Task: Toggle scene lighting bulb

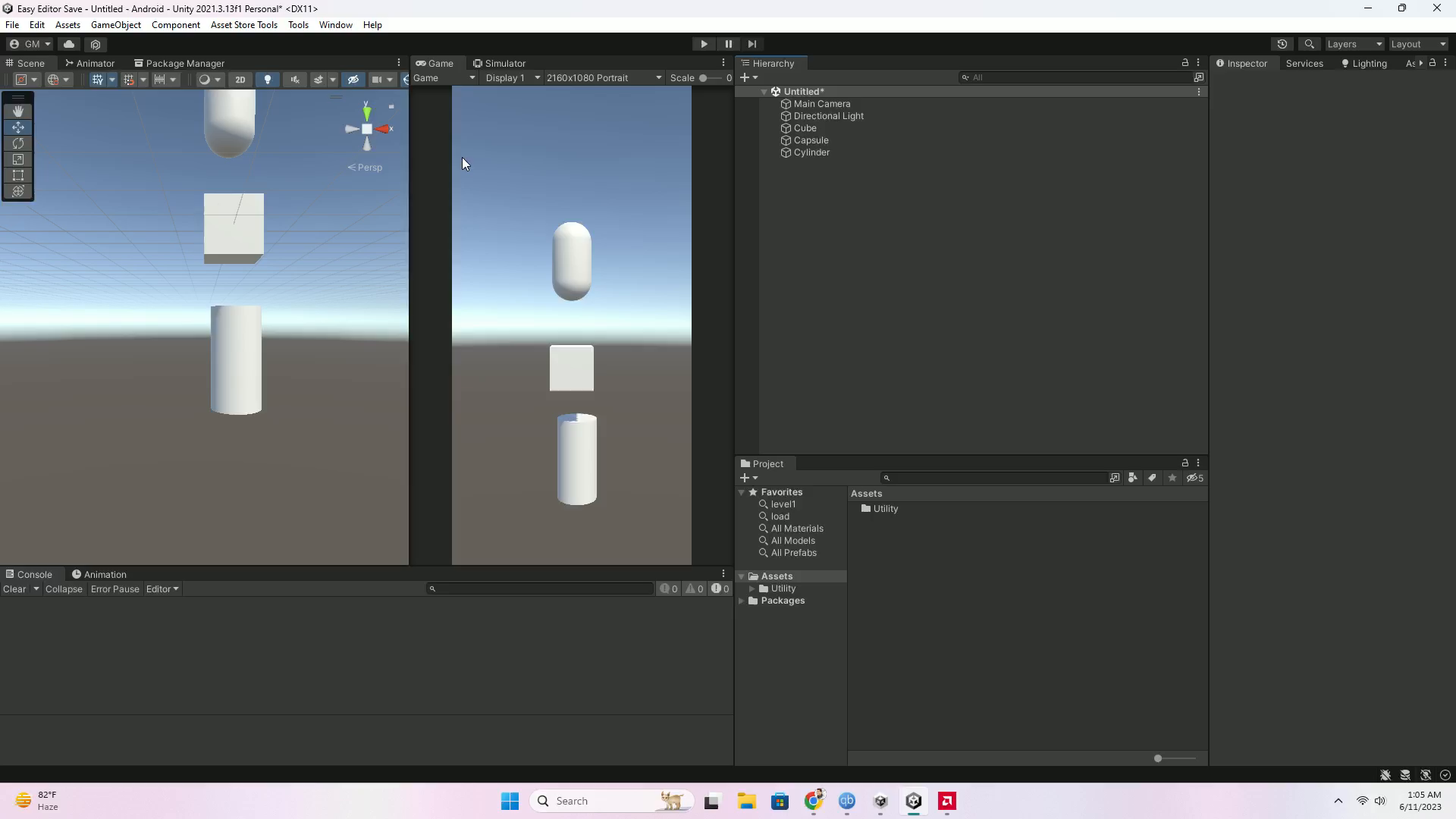Action: coord(267,79)
